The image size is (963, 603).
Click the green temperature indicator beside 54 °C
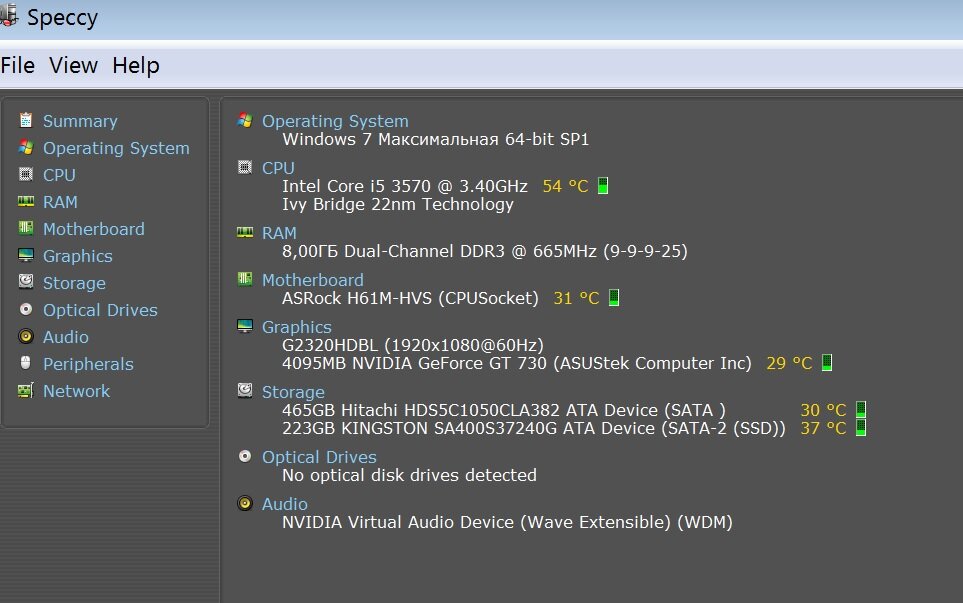click(x=603, y=185)
